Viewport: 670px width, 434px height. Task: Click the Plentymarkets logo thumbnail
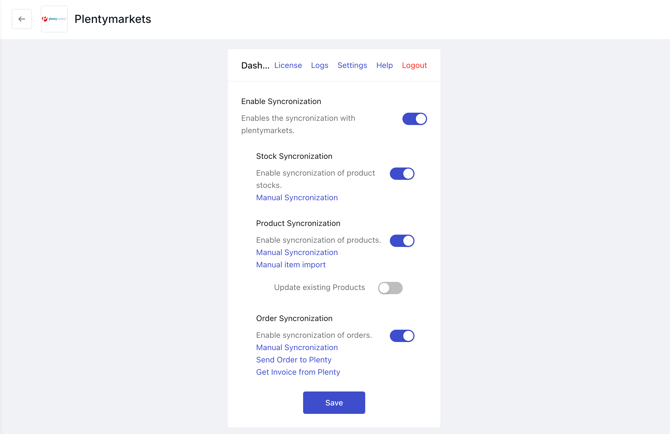click(x=54, y=19)
